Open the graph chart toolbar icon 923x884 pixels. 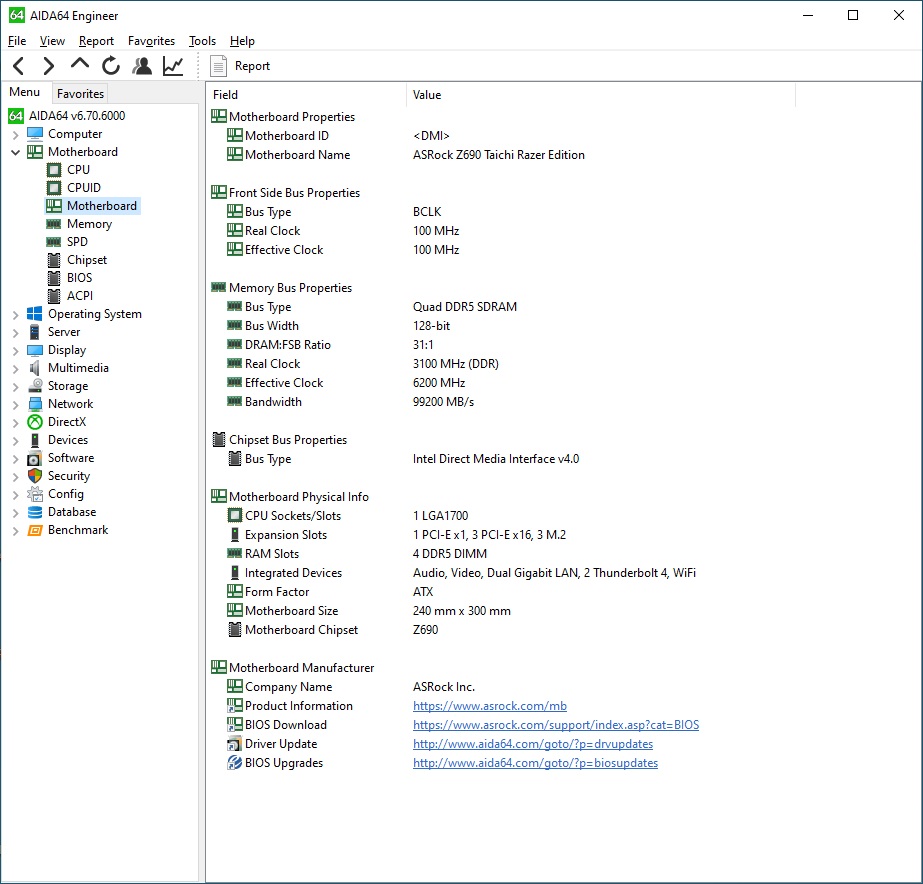(x=173, y=66)
